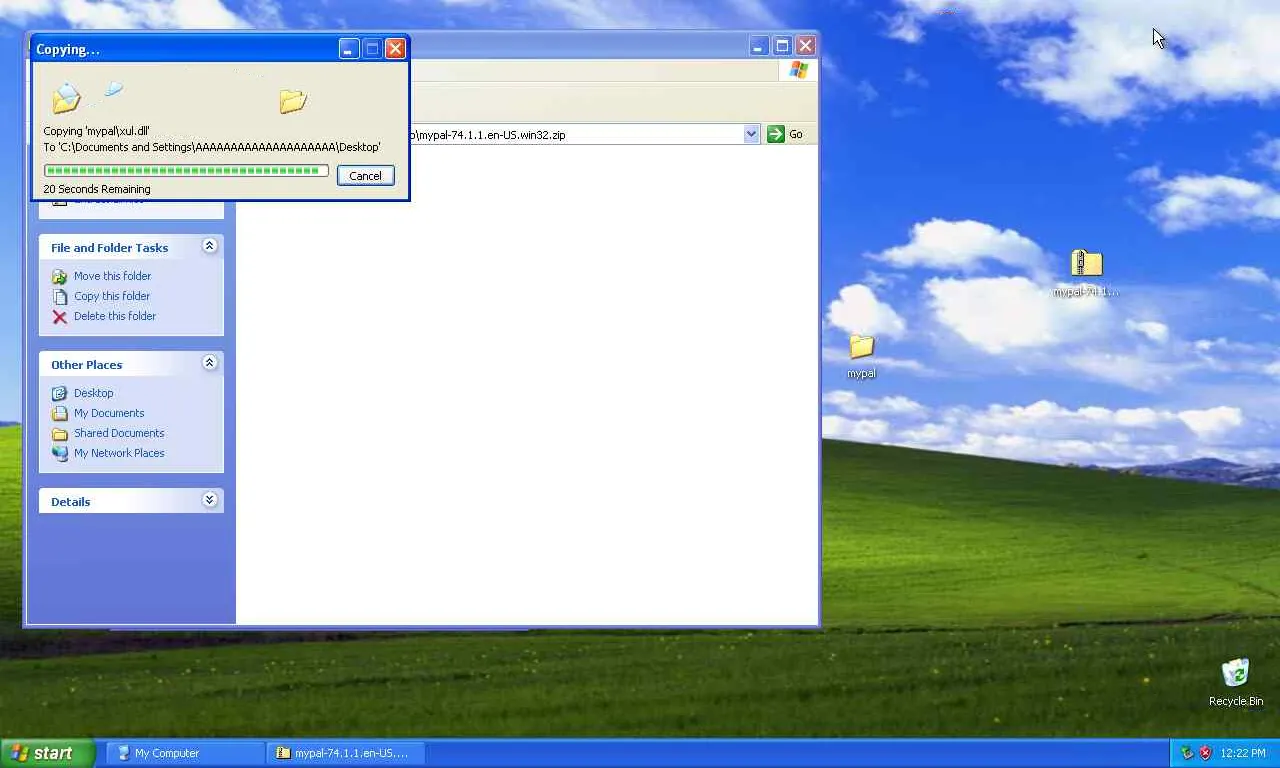Open My Network Places link
This screenshot has width=1280, height=768.
click(119, 453)
